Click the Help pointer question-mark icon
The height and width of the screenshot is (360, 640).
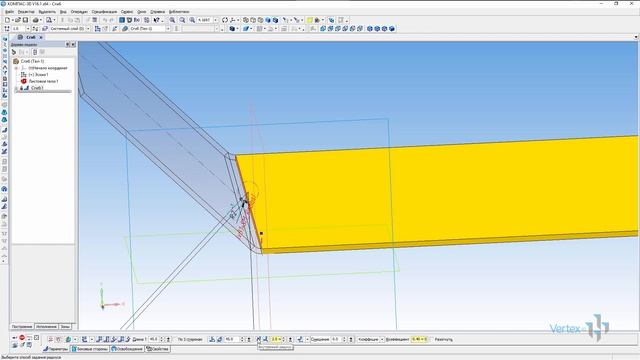(156, 20)
